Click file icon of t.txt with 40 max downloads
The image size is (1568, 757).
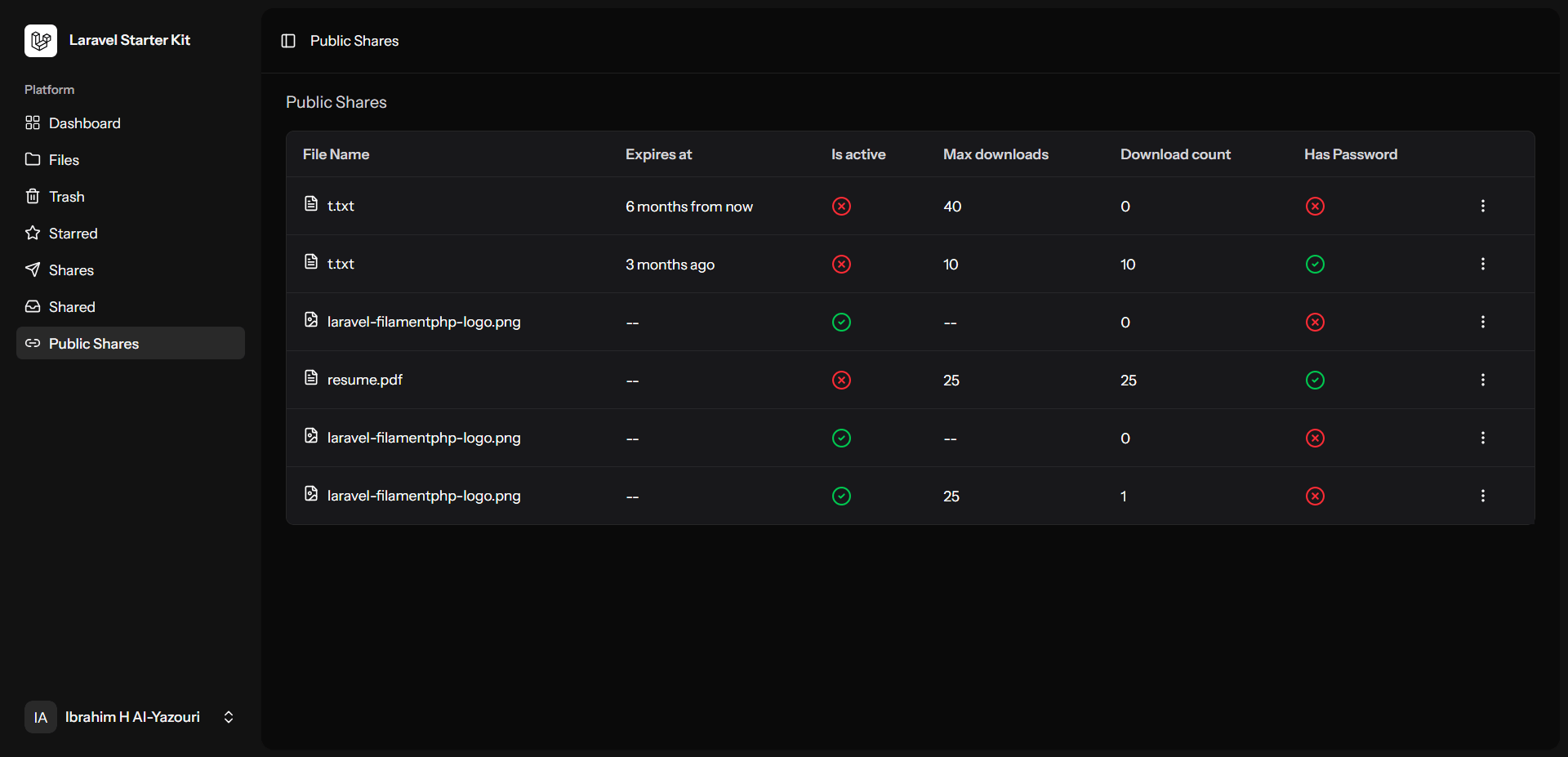(x=311, y=203)
